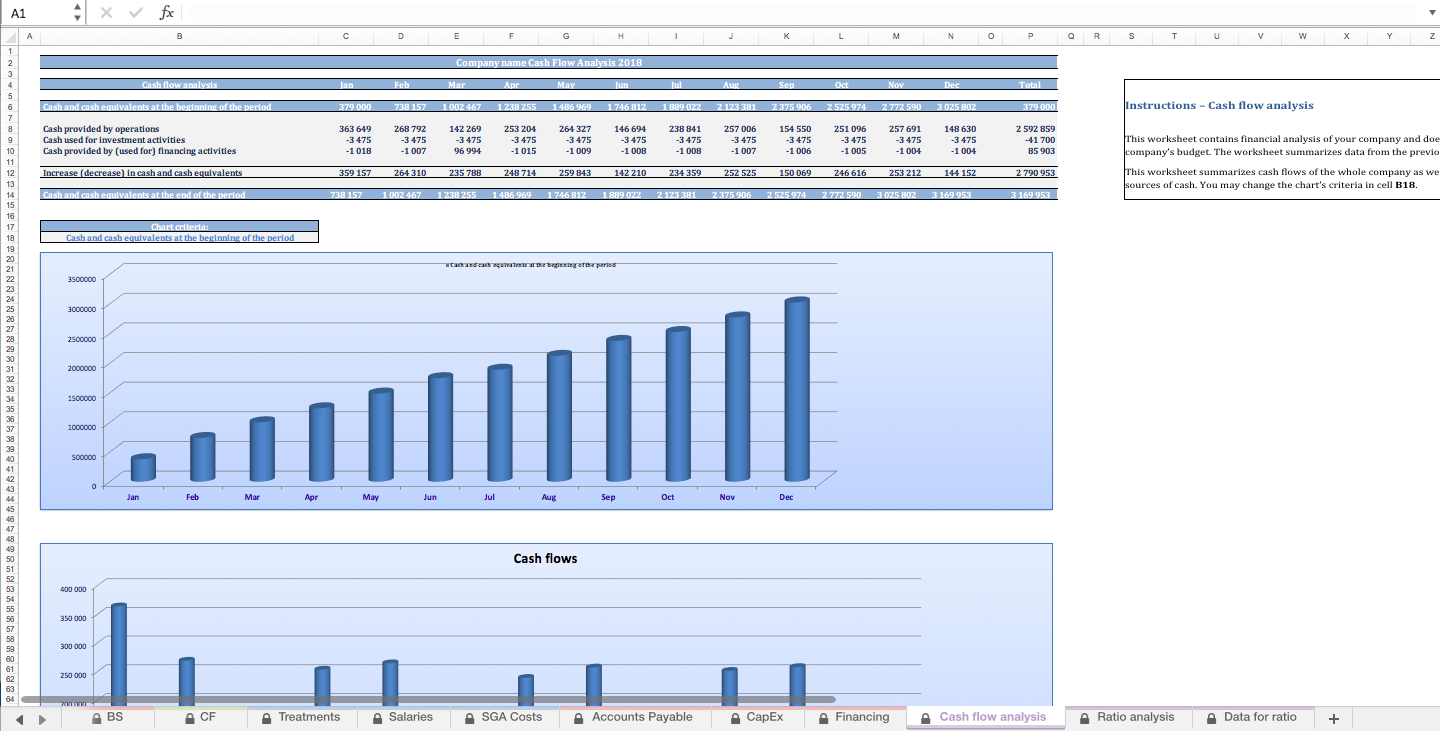Click the 'Cash flows' chart title
The image size is (1440, 731).
(x=545, y=558)
